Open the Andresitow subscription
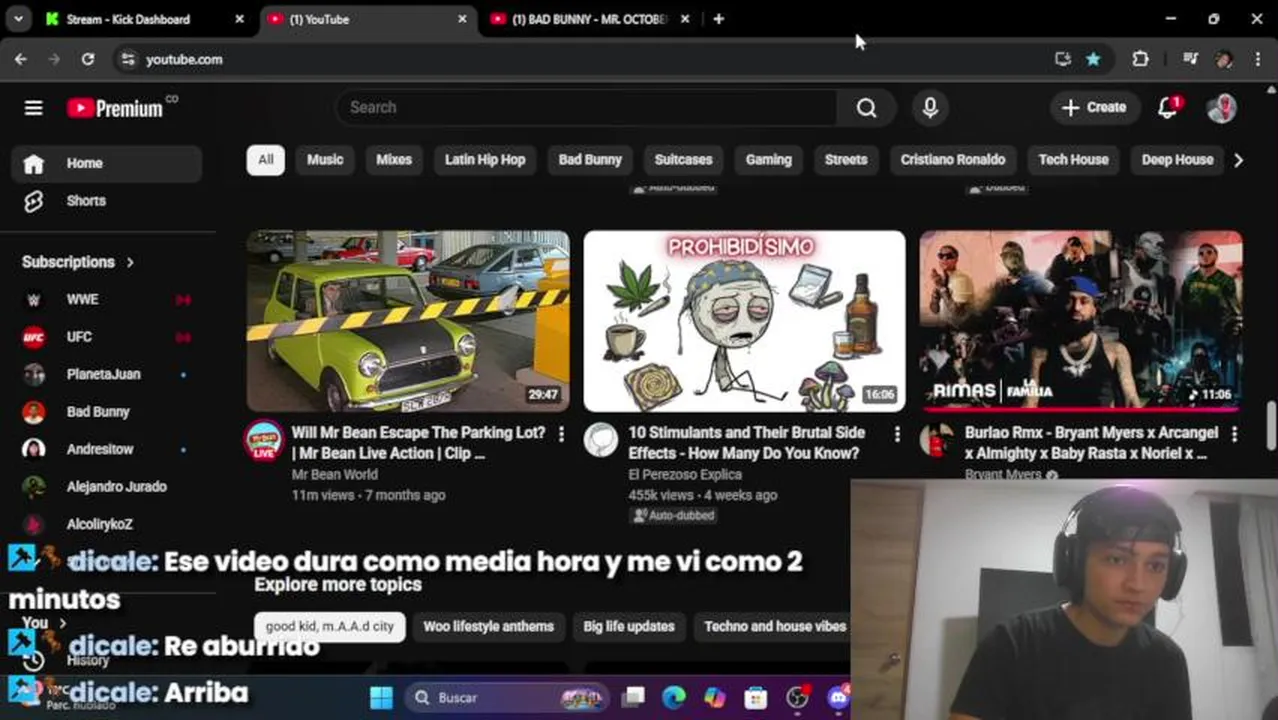 [107, 449]
